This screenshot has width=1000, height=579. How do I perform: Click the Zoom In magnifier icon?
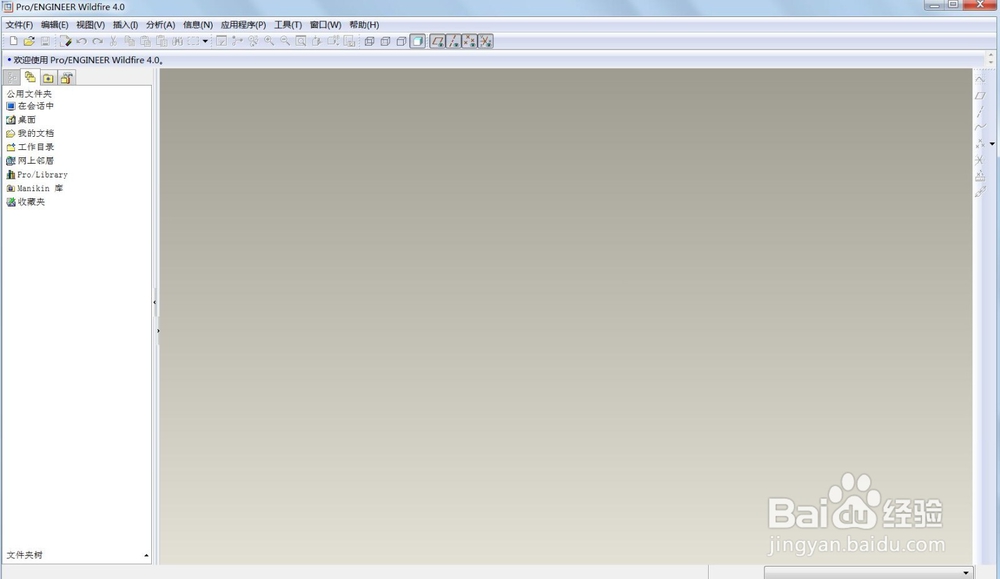[x=269, y=41]
